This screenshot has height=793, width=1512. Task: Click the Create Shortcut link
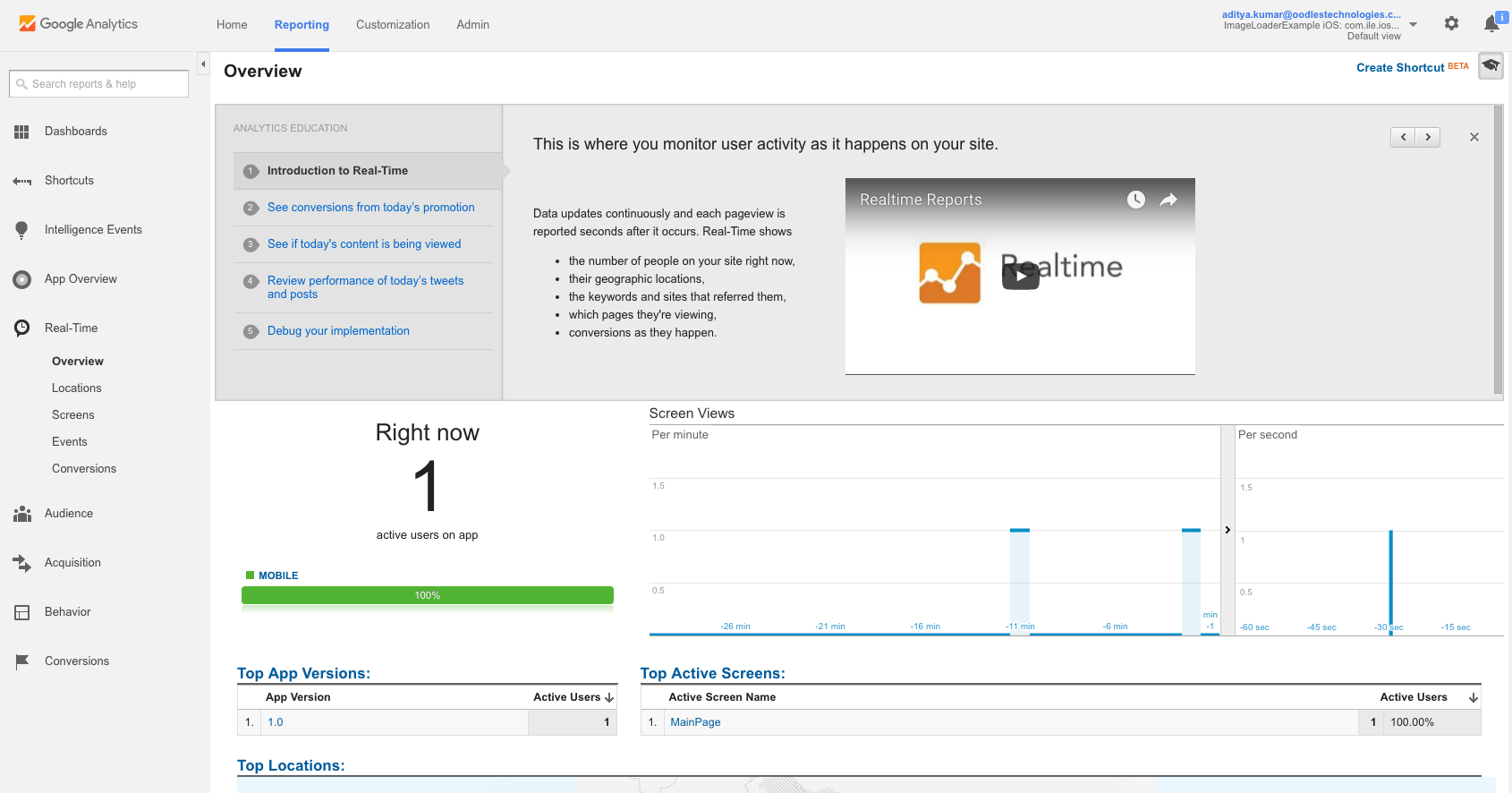coord(1400,68)
